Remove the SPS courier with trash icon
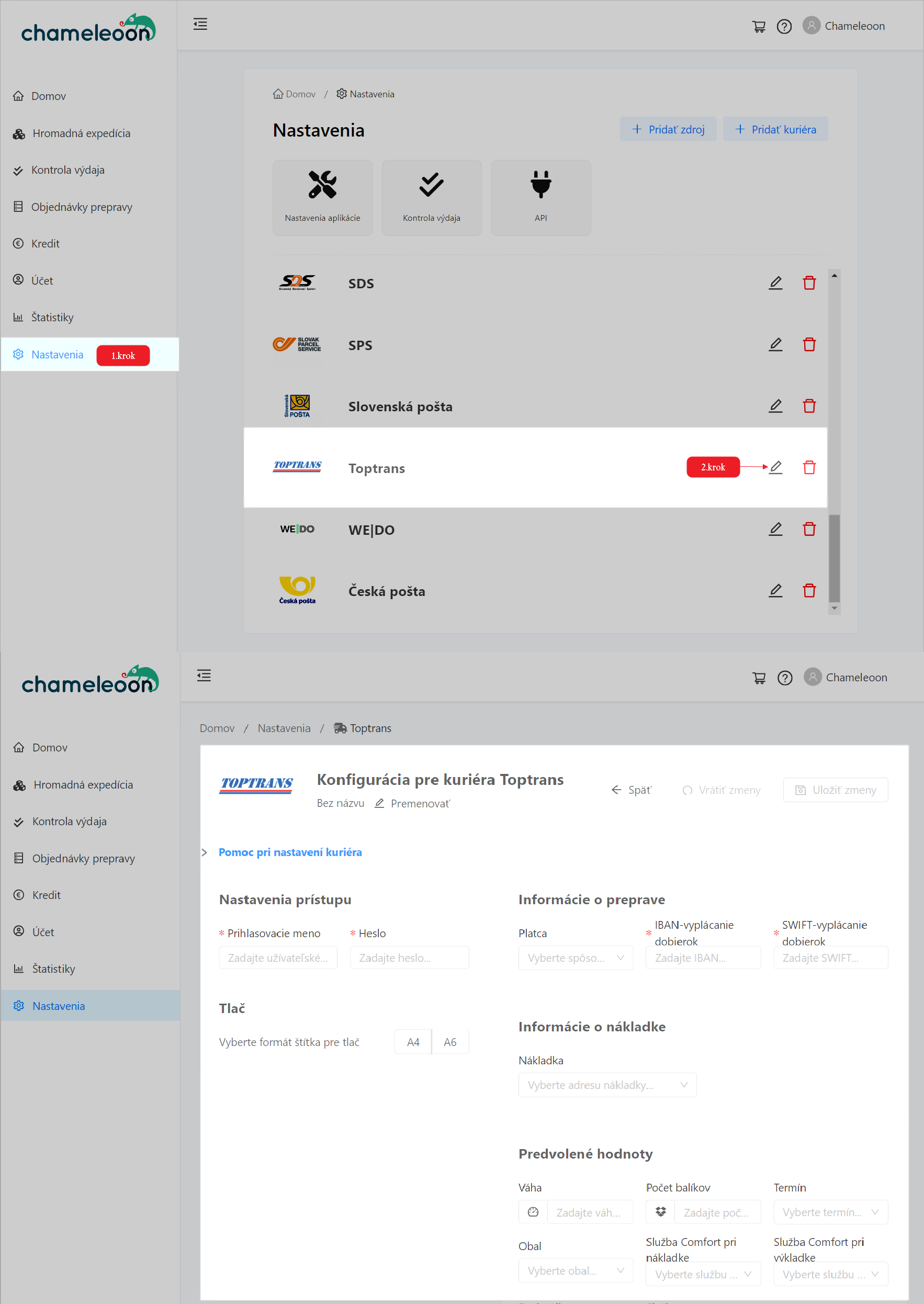 coord(809,344)
